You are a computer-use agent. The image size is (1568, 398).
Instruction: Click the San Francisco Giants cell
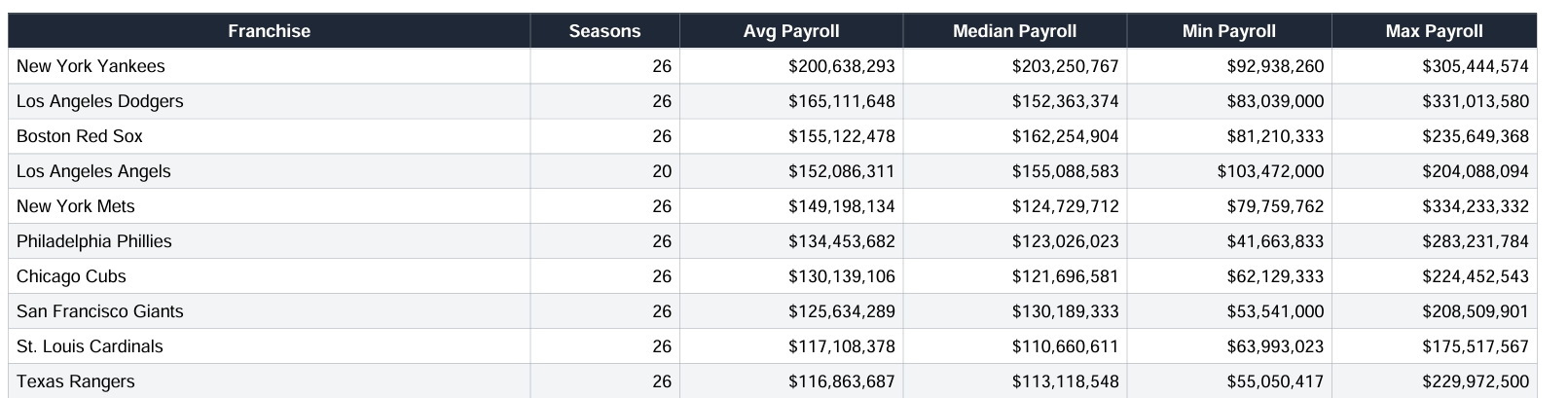[x=100, y=311]
